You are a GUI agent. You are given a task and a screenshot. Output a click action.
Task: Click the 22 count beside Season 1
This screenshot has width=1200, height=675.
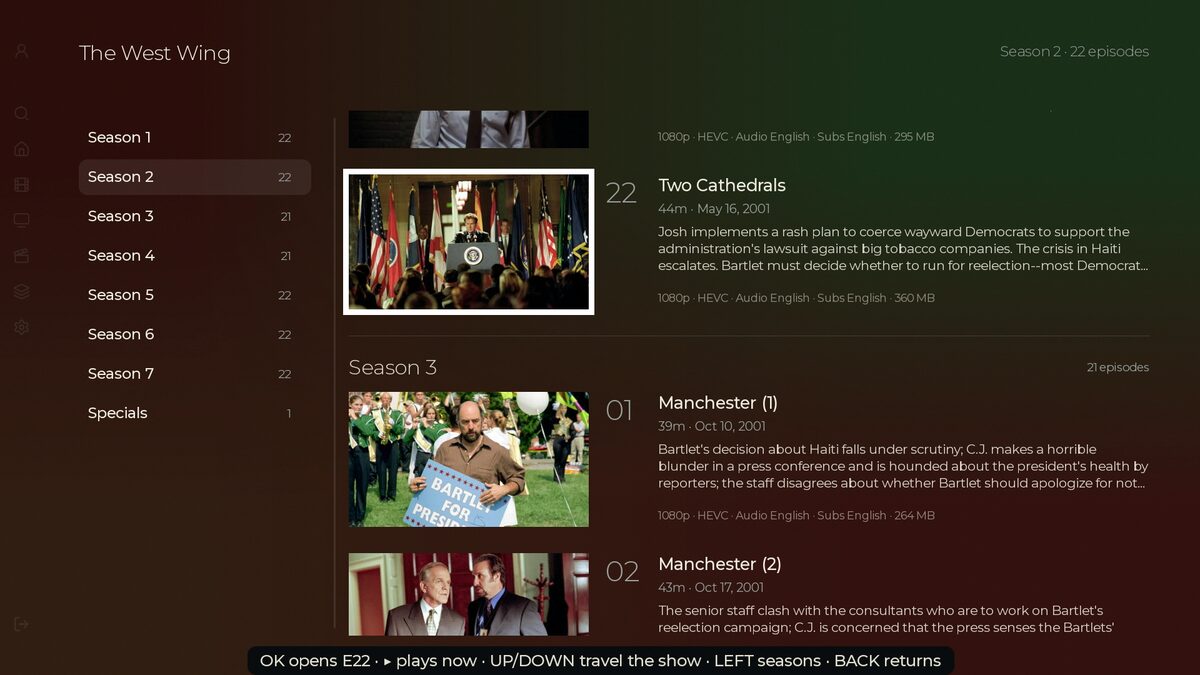point(285,138)
